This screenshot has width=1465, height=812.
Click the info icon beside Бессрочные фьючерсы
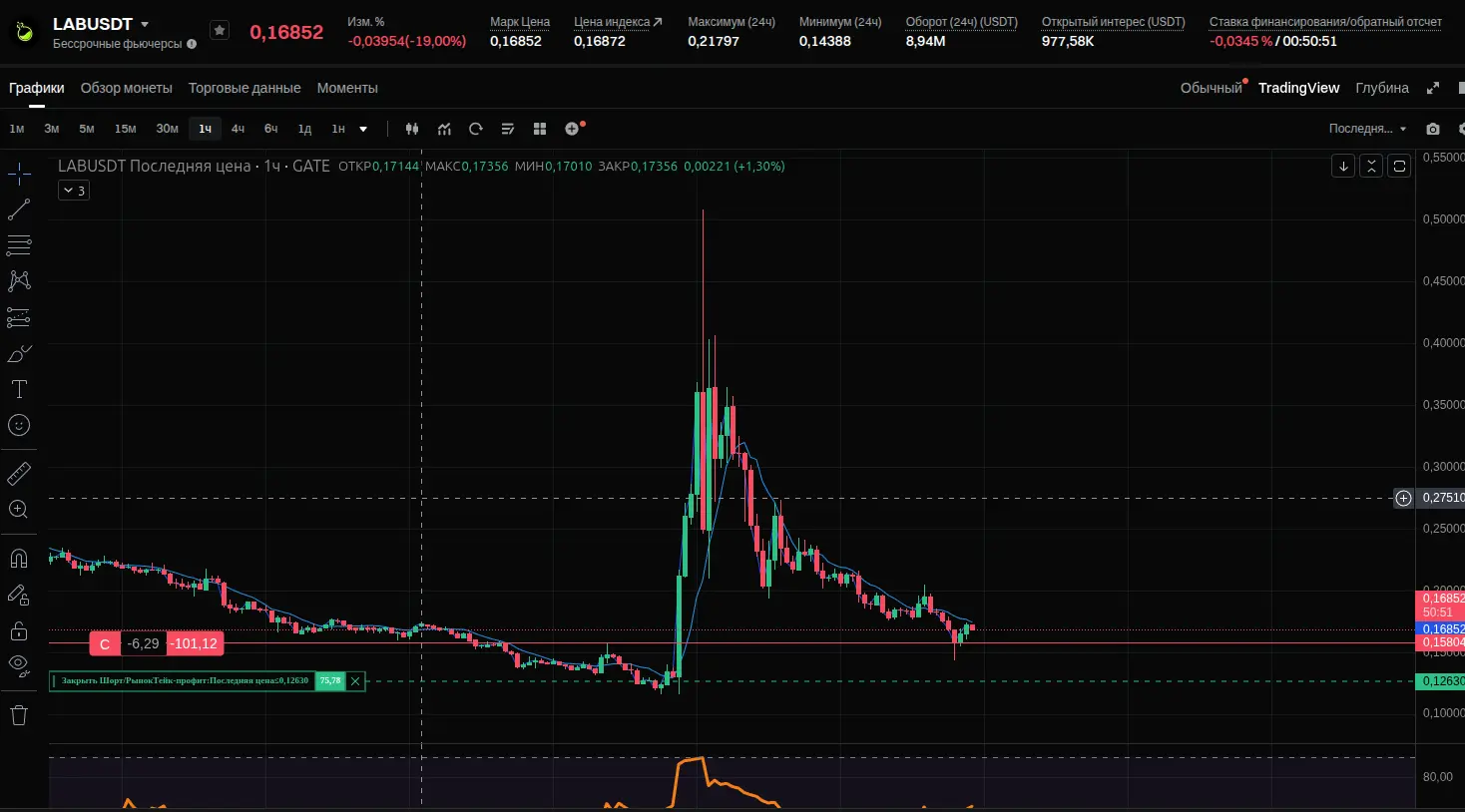[192, 44]
